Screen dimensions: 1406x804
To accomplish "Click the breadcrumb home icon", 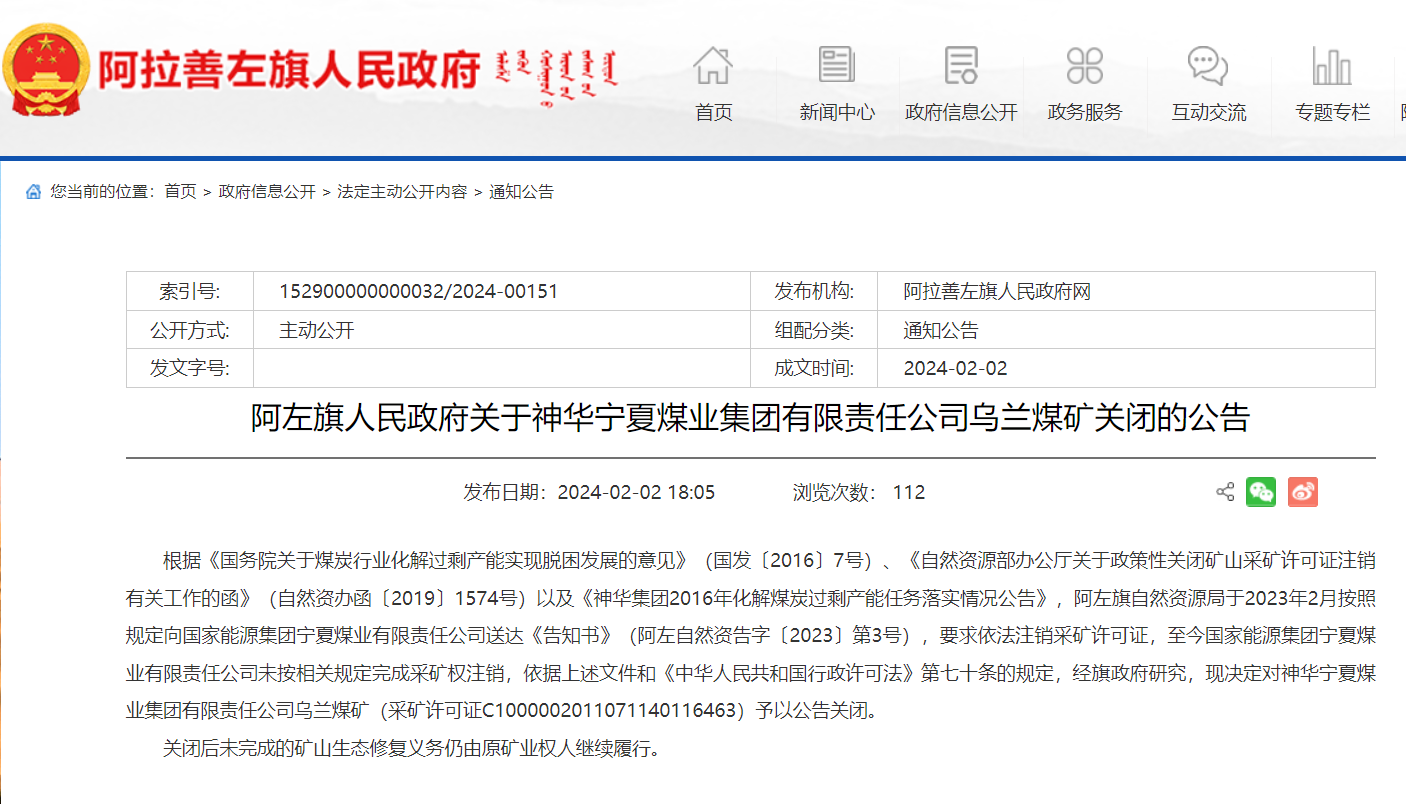I will click(x=34, y=192).
